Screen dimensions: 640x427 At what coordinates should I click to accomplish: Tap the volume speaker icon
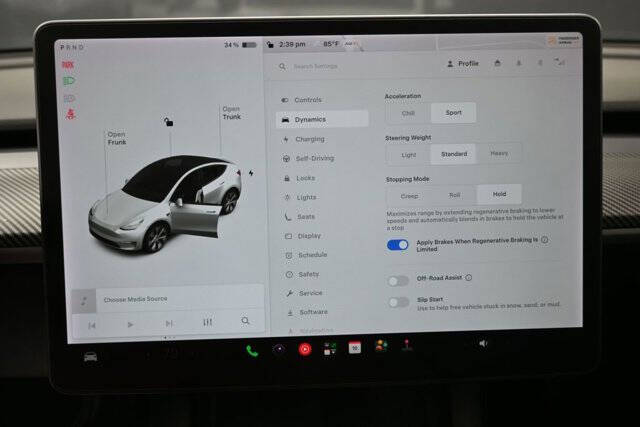coord(483,344)
